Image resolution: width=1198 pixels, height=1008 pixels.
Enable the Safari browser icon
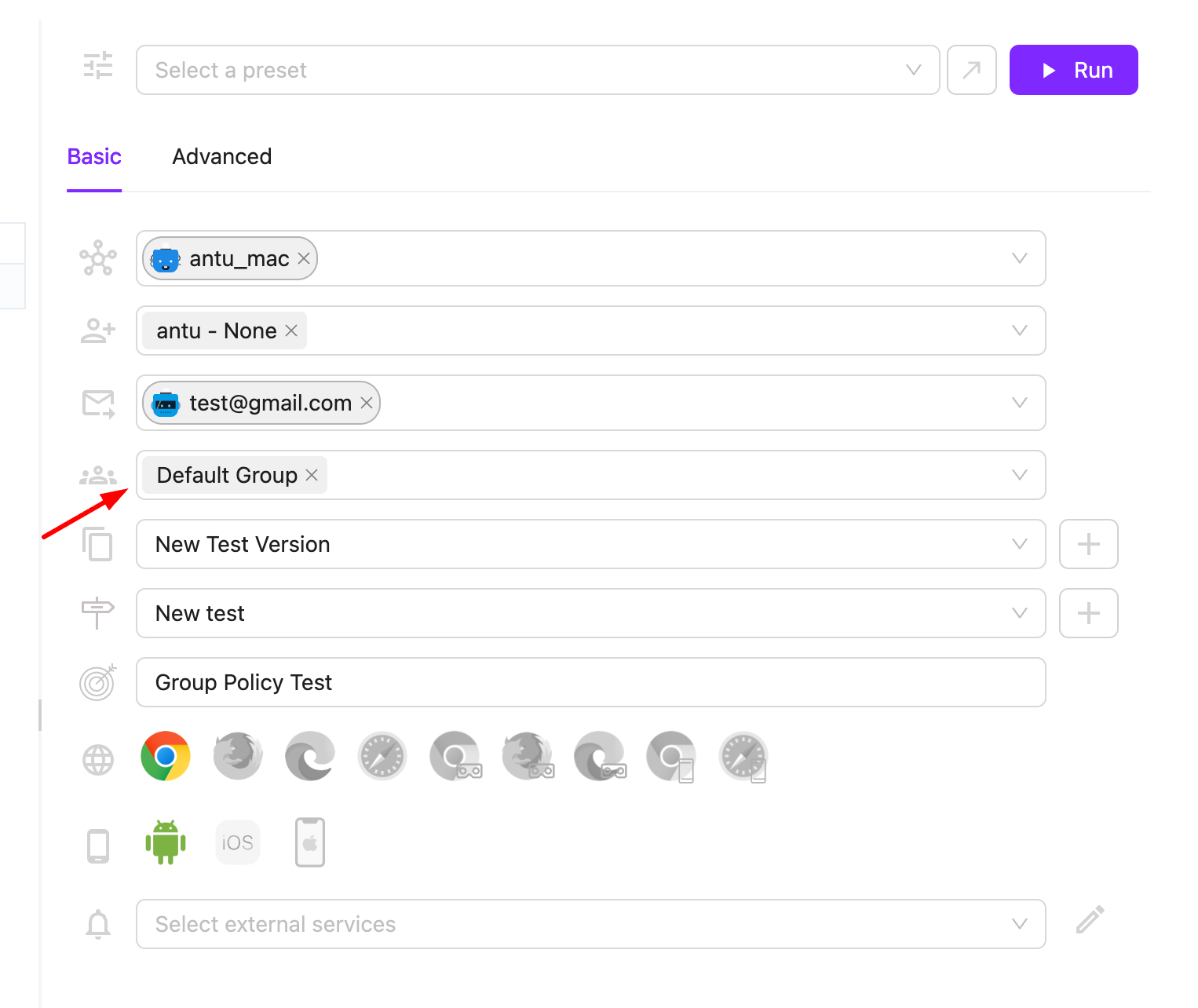382,756
